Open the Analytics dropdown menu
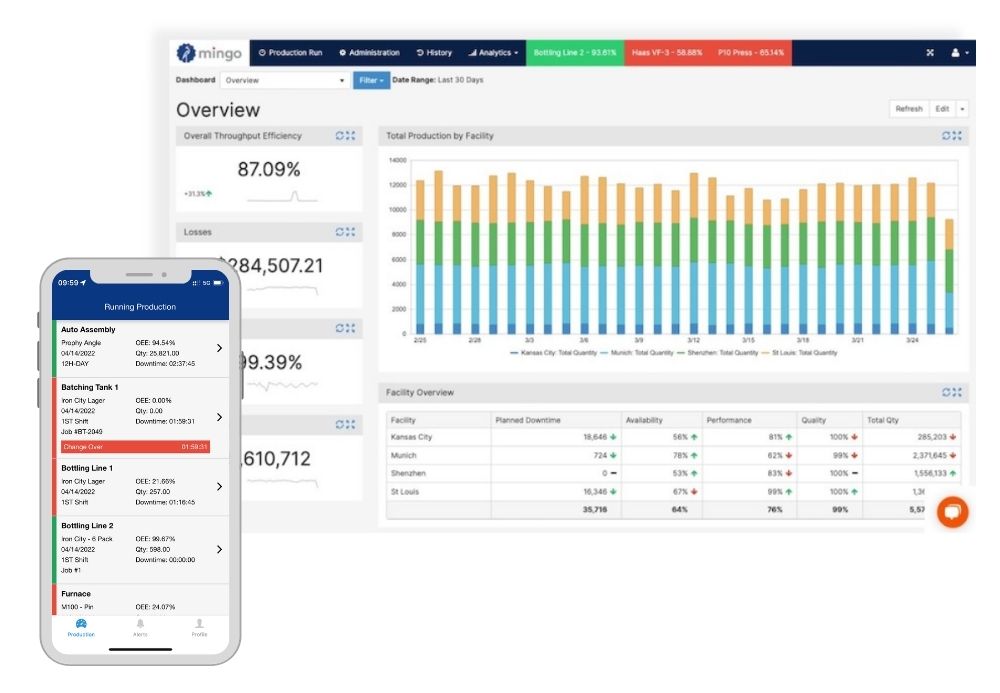Screen dimensions: 1000x693 [x=493, y=53]
